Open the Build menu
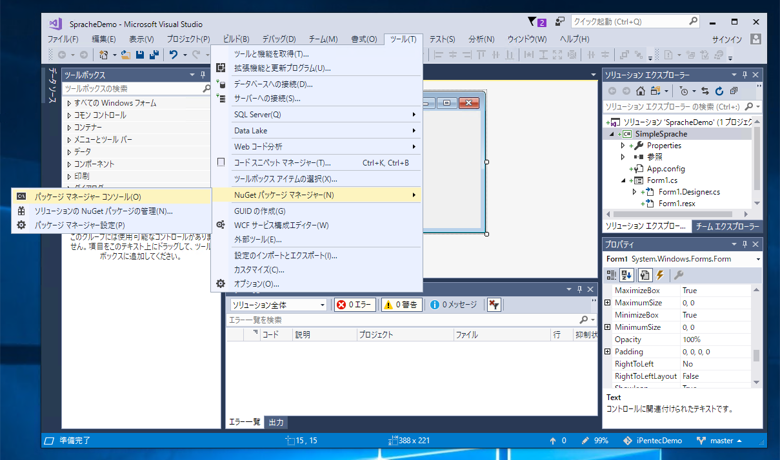The width and height of the screenshot is (780, 460). [236, 39]
